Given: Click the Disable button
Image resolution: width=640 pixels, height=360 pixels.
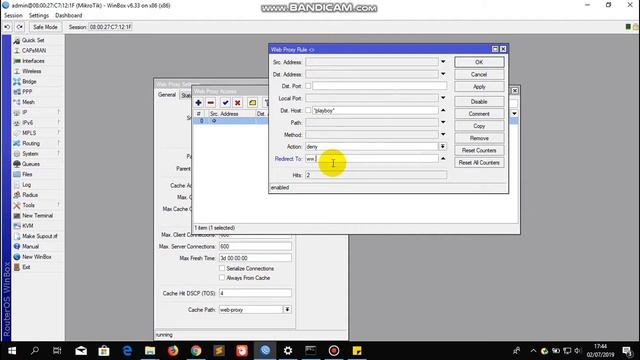Looking at the screenshot, I should click(479, 102).
